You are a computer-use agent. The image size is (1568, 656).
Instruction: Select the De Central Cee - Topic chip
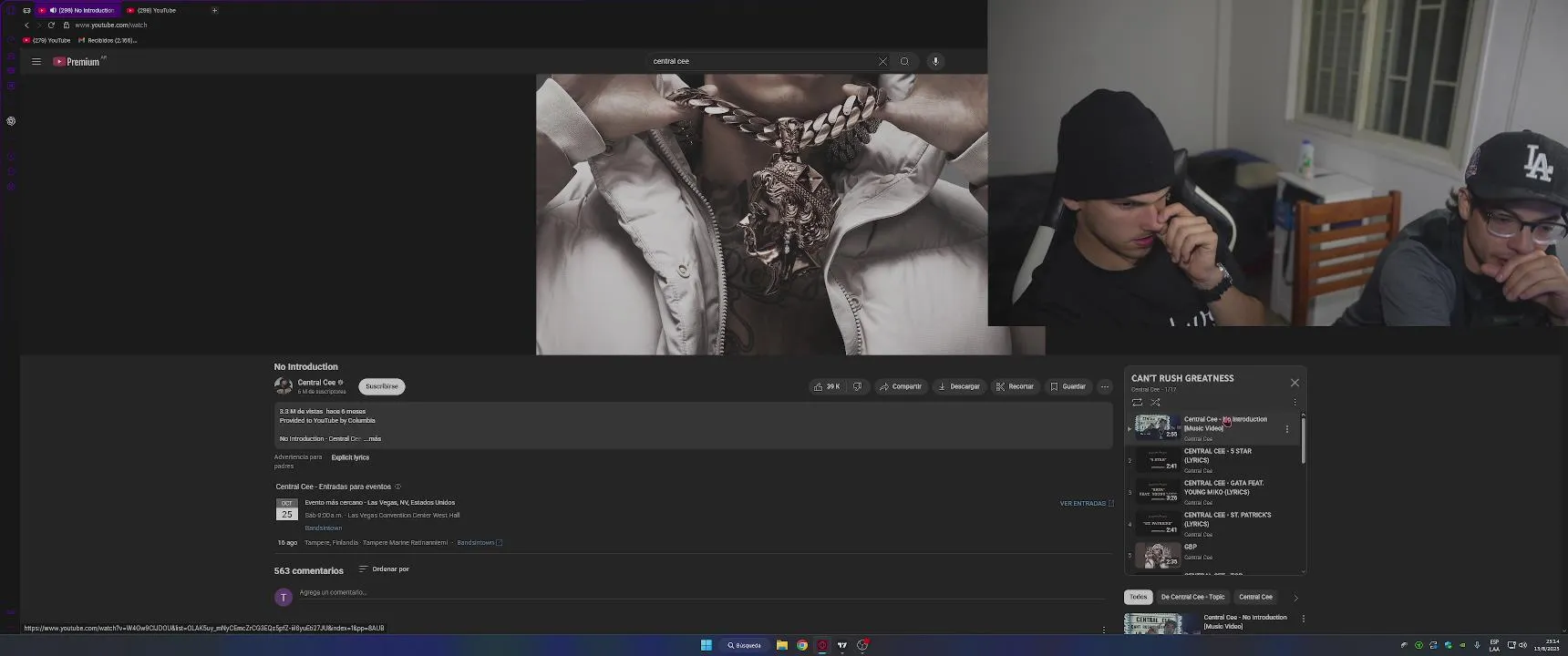(1192, 597)
